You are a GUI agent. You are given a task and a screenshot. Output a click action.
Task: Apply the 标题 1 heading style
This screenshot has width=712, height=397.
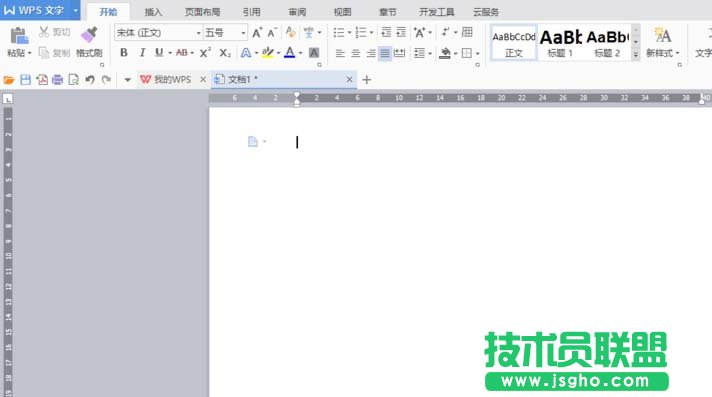click(561, 43)
